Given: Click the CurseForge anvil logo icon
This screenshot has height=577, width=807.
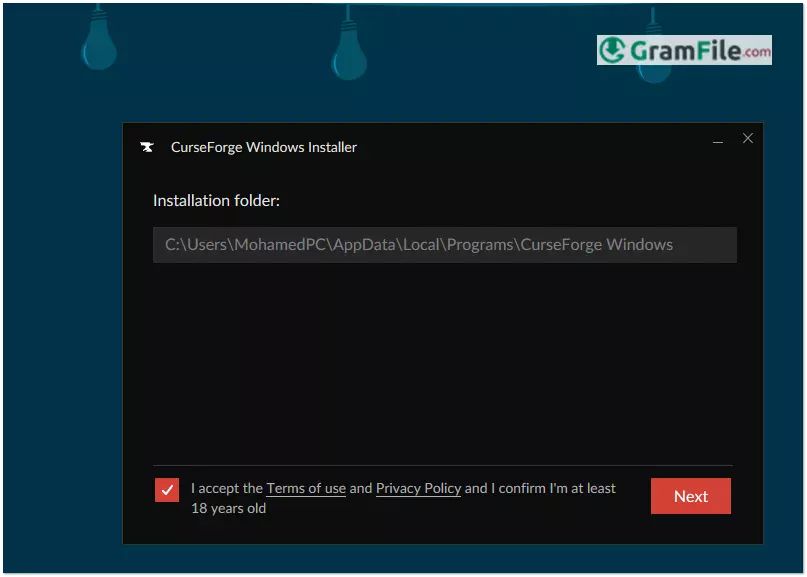Looking at the screenshot, I should 147,147.
